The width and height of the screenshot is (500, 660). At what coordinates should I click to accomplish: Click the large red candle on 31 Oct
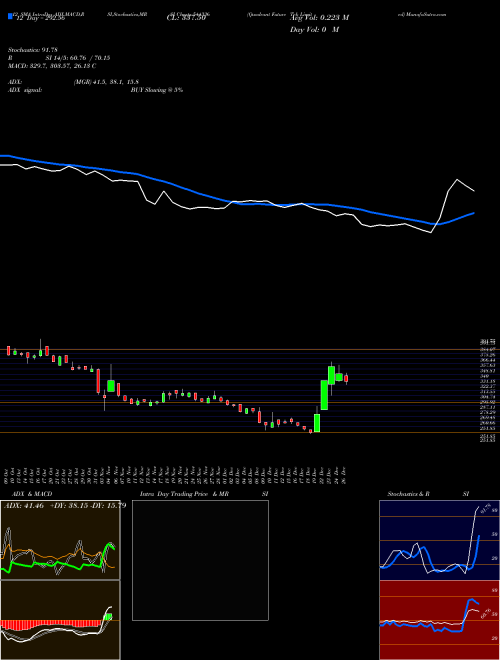[x=98, y=381]
